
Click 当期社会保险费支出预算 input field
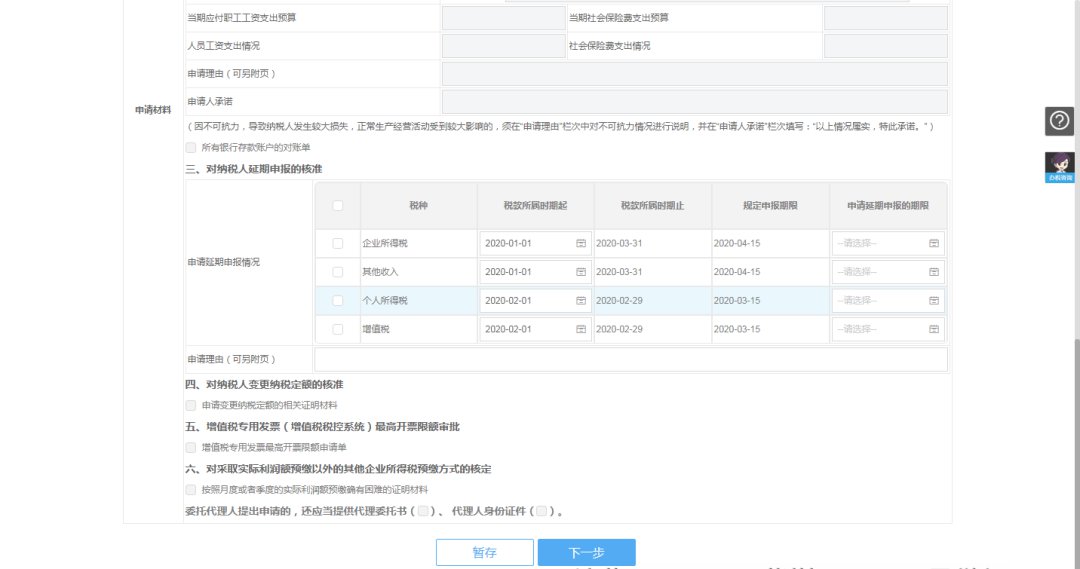coord(886,18)
